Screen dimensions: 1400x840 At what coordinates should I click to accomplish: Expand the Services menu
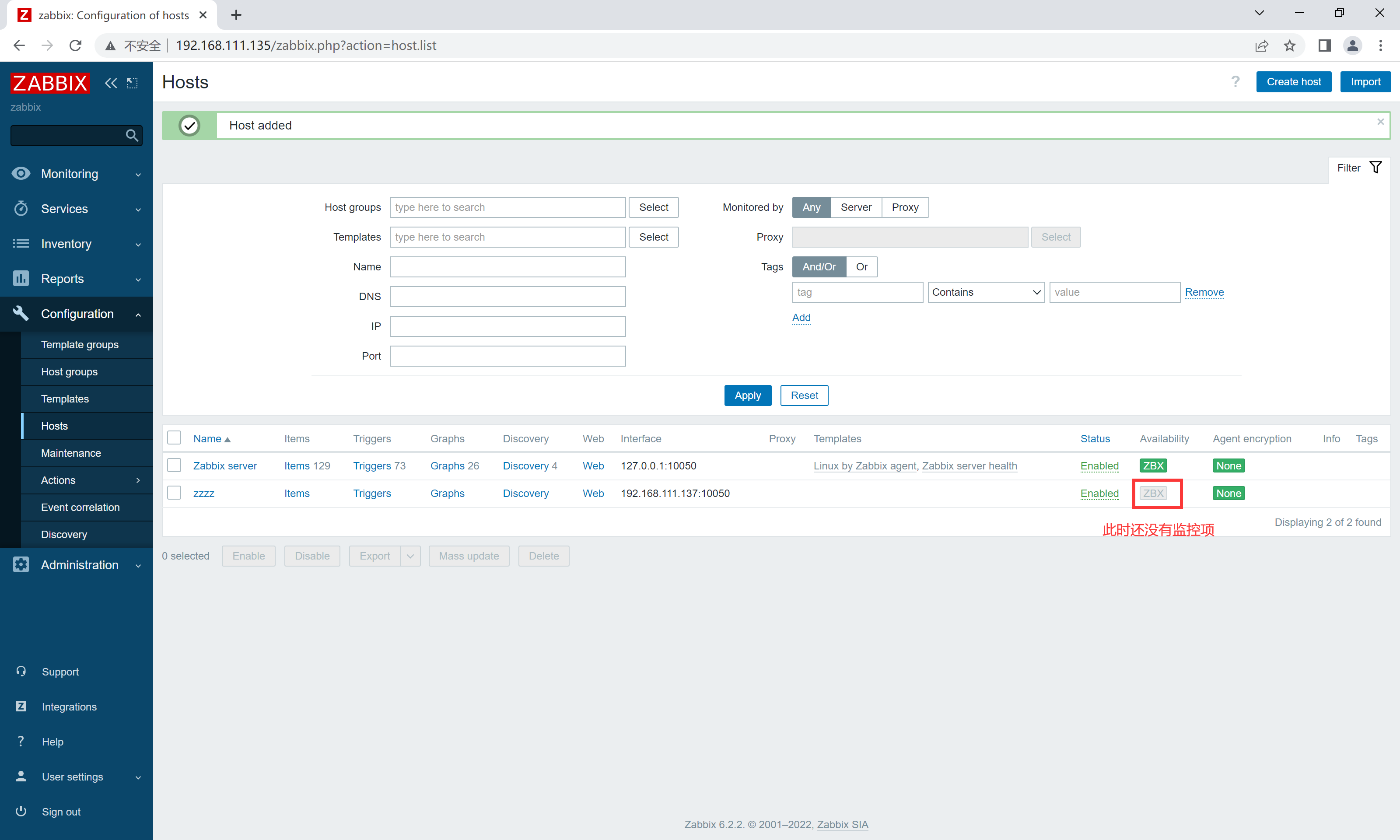point(138,210)
